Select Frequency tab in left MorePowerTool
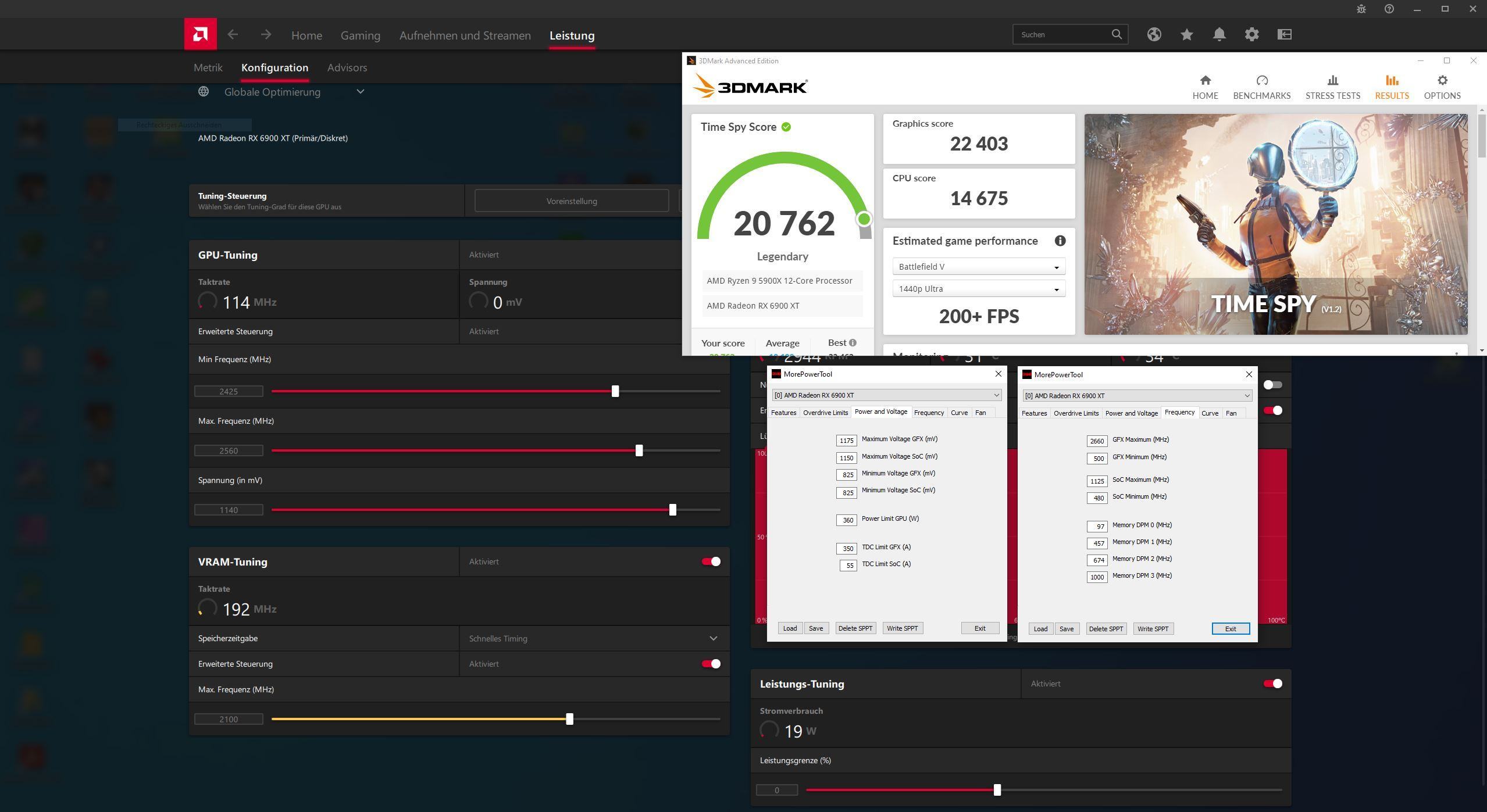Screen dimensions: 1487x812 pos(929,413)
